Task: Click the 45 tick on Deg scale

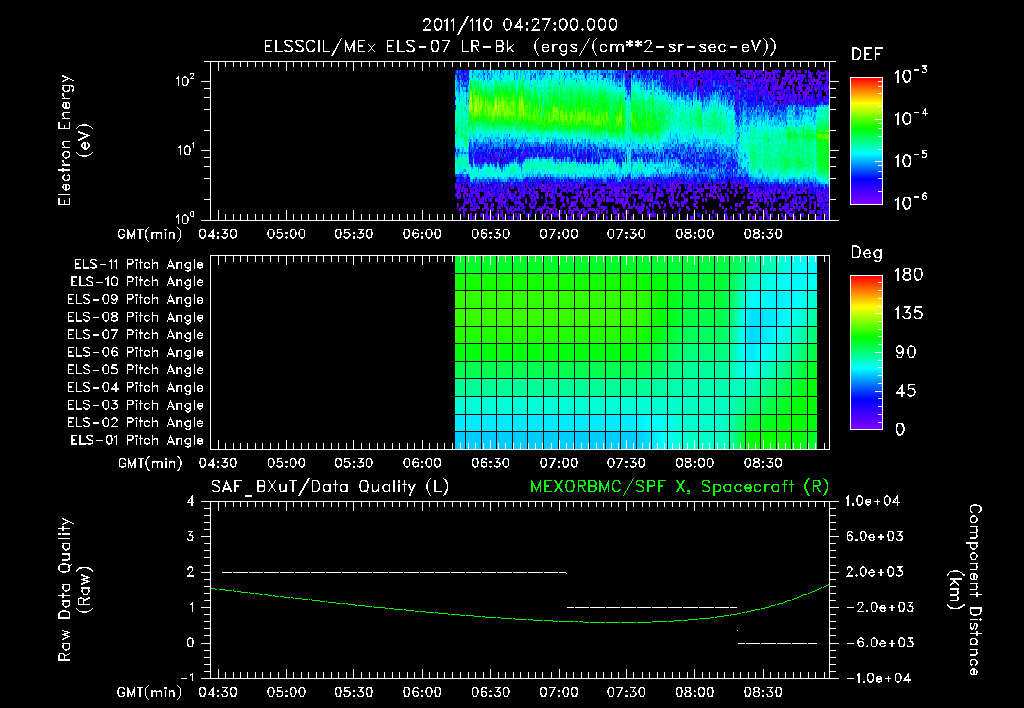Action: coord(906,391)
